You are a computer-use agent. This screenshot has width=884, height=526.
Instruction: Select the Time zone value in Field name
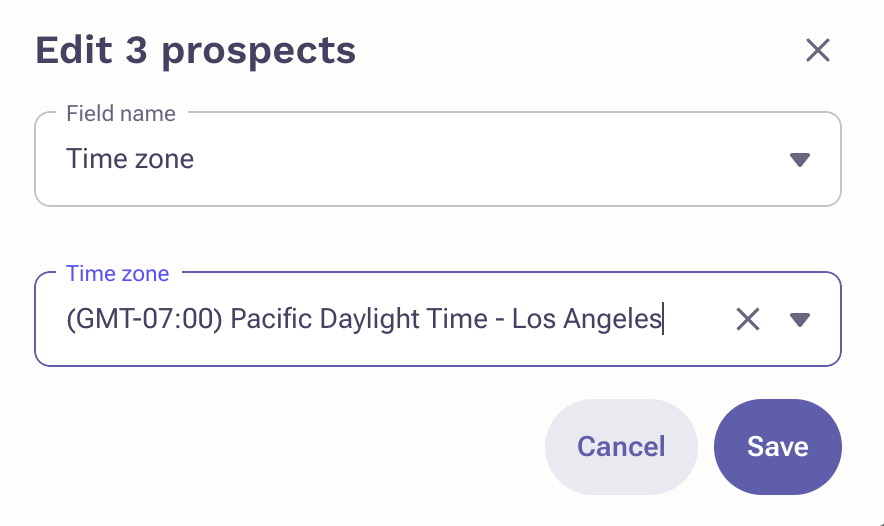coord(130,159)
